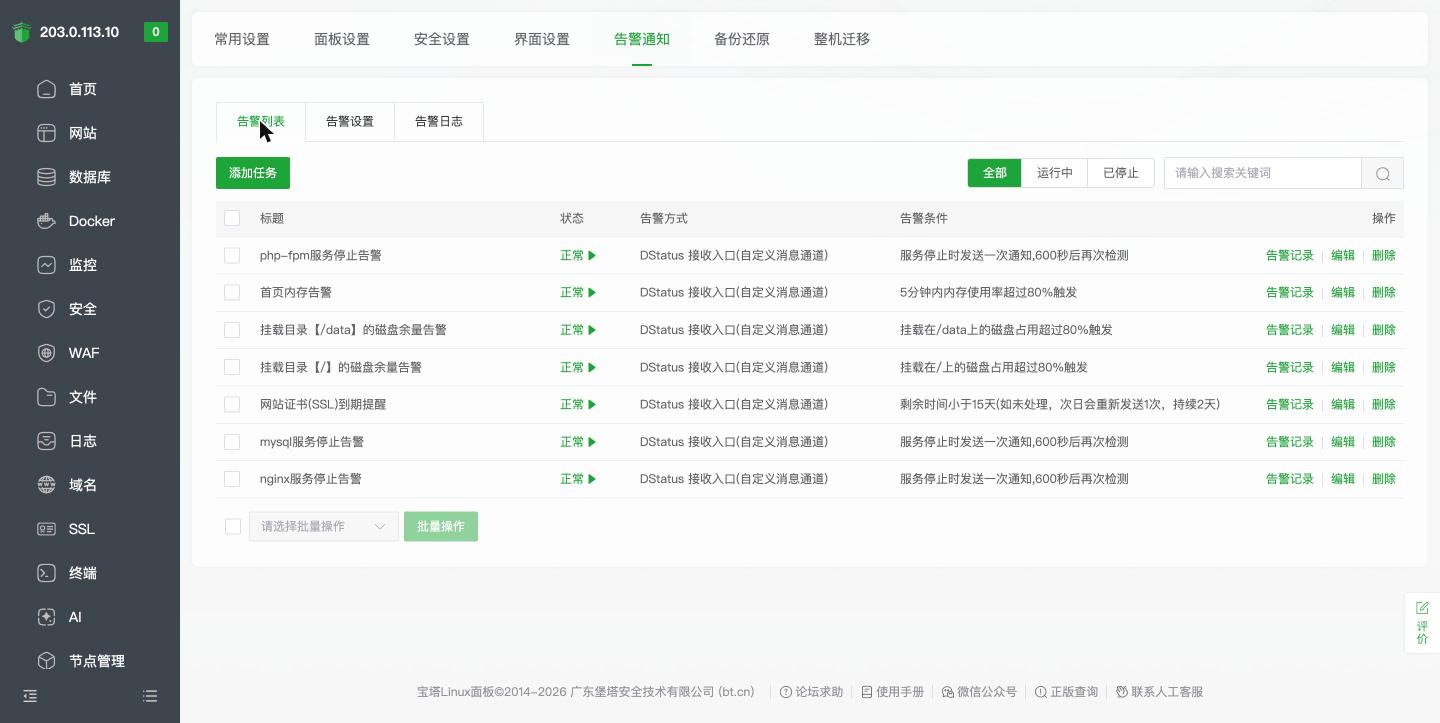The image size is (1440, 723).
Task: Open the 首页 home icon in sidebar
Action: click(x=46, y=89)
